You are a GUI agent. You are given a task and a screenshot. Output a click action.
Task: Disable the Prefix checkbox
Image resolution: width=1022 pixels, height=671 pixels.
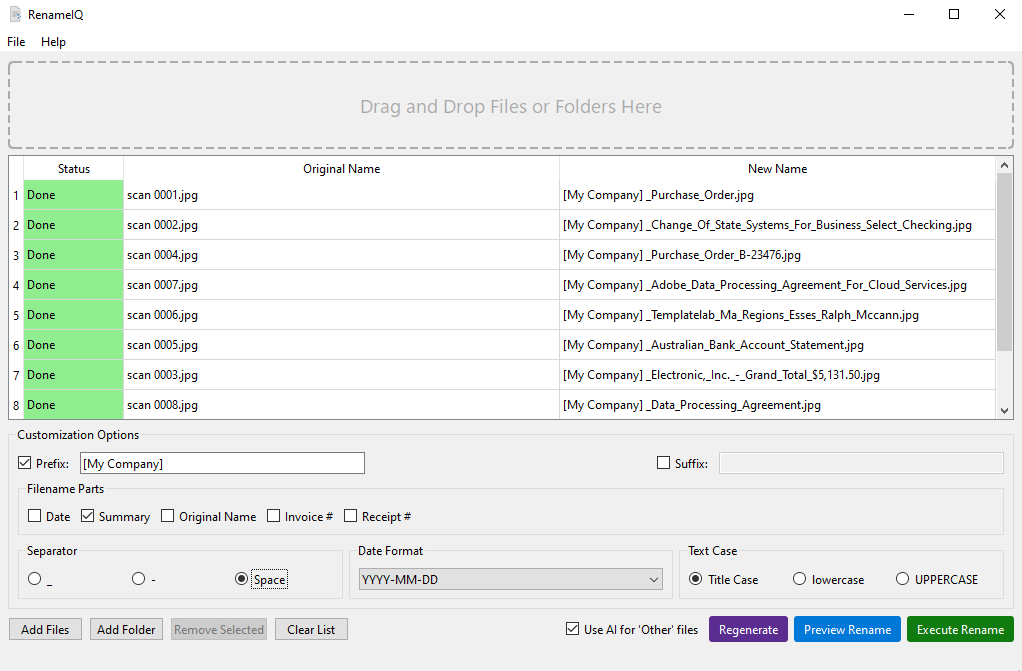click(x=25, y=463)
